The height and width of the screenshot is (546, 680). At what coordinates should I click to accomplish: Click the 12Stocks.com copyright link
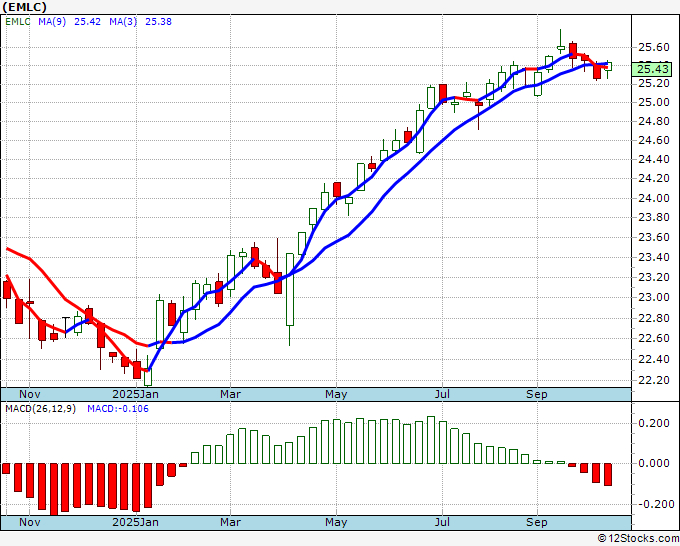(638, 539)
